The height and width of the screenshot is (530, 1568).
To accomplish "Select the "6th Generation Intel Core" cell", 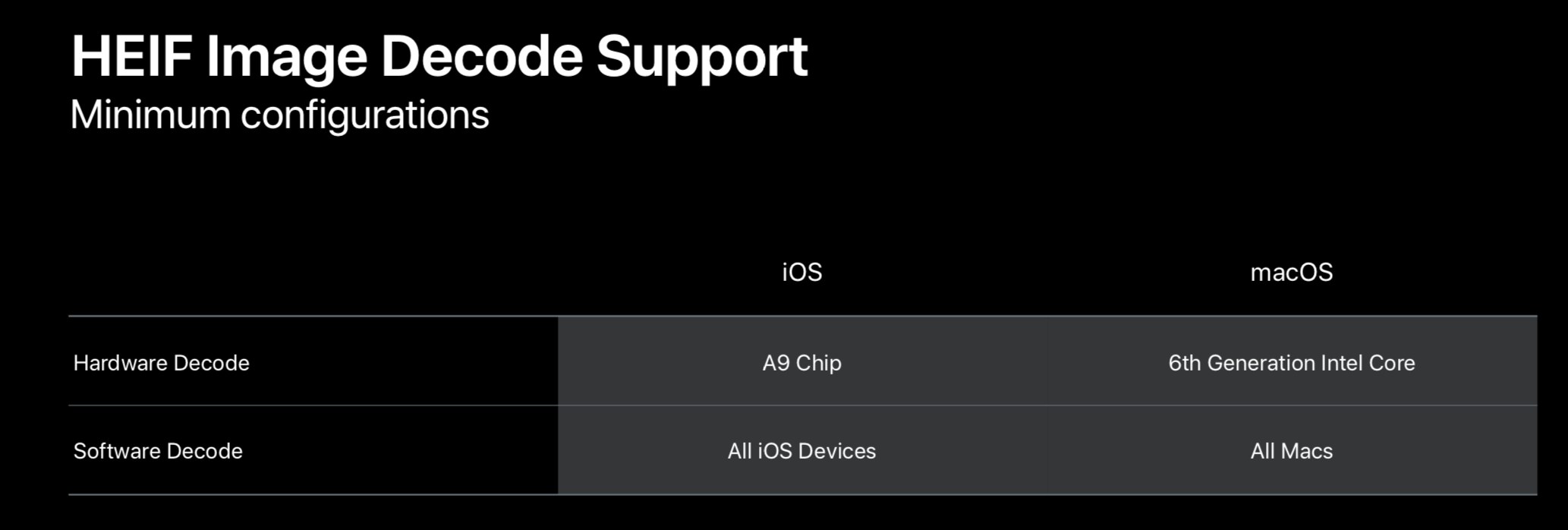I will (x=1291, y=363).
